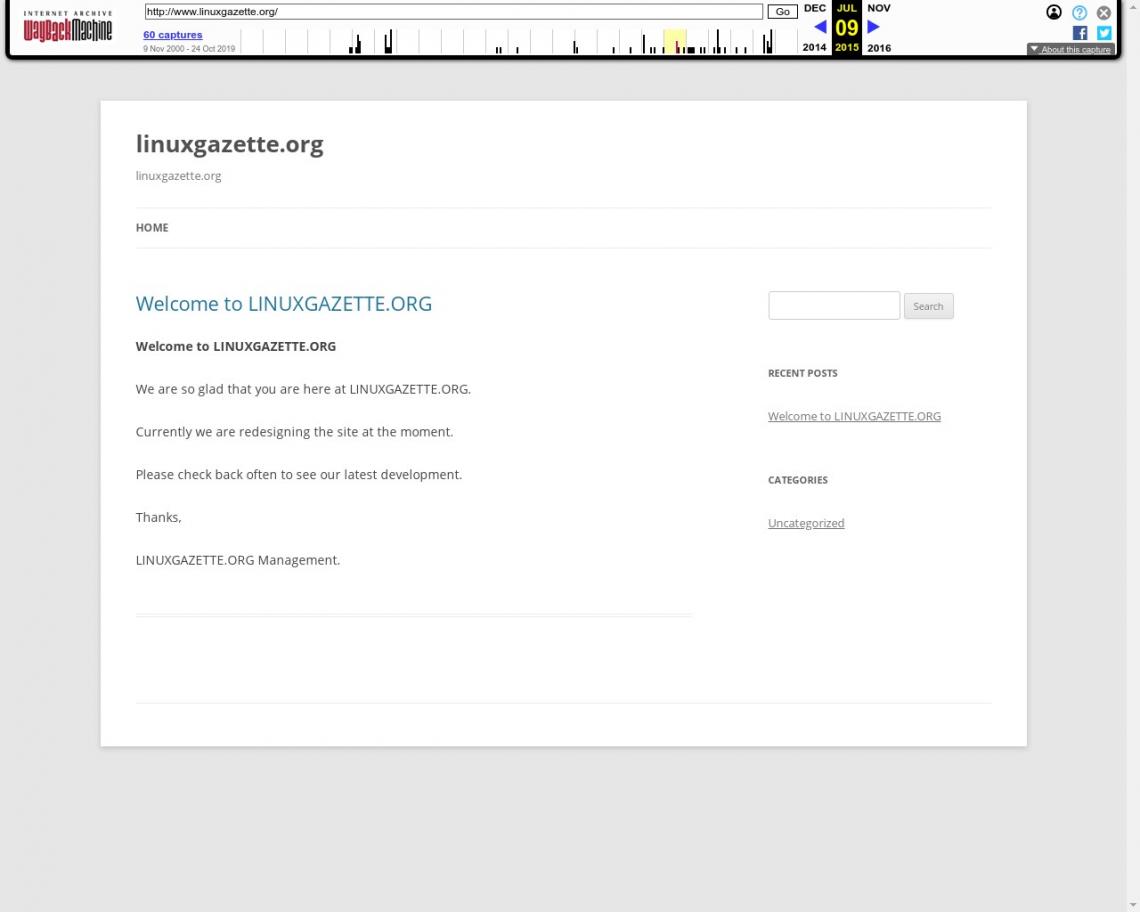Go to previous capture arrow
This screenshot has height=912, width=1140.
point(820,27)
